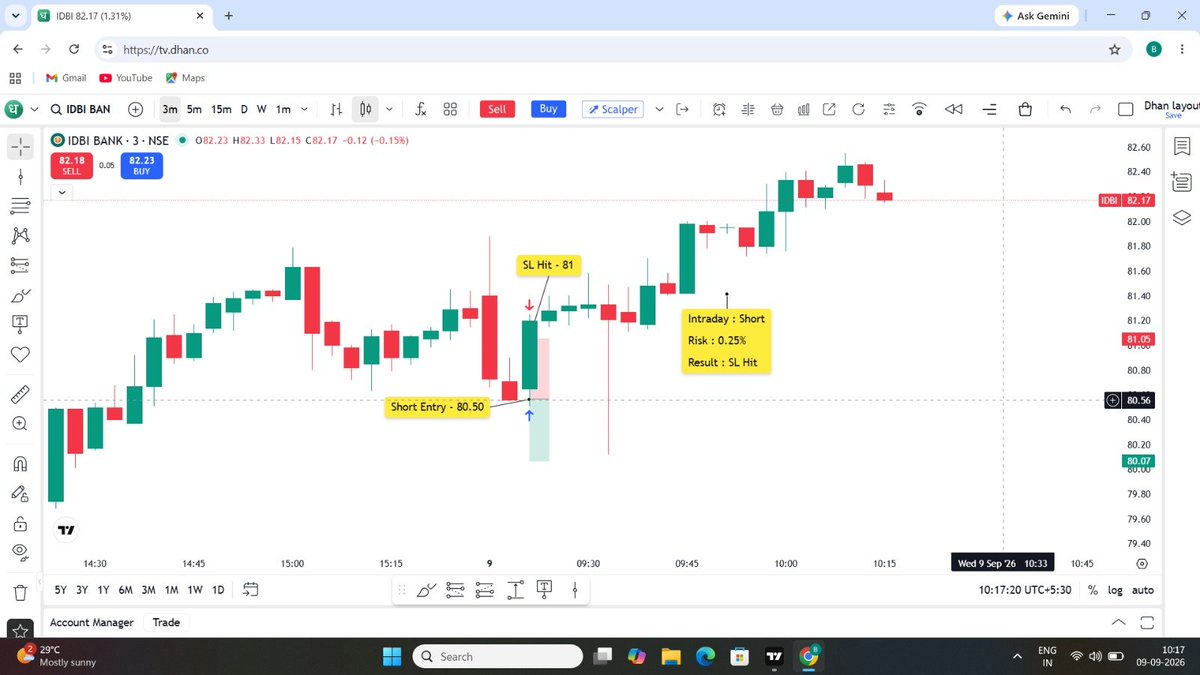1200x675 pixels.
Task: Toggle auto scale mode
Action: [x=1142, y=590]
